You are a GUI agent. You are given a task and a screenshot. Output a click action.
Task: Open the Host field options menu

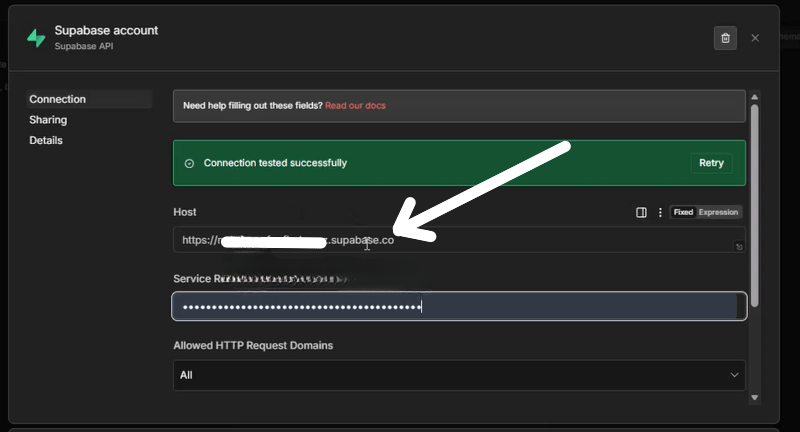click(x=660, y=212)
